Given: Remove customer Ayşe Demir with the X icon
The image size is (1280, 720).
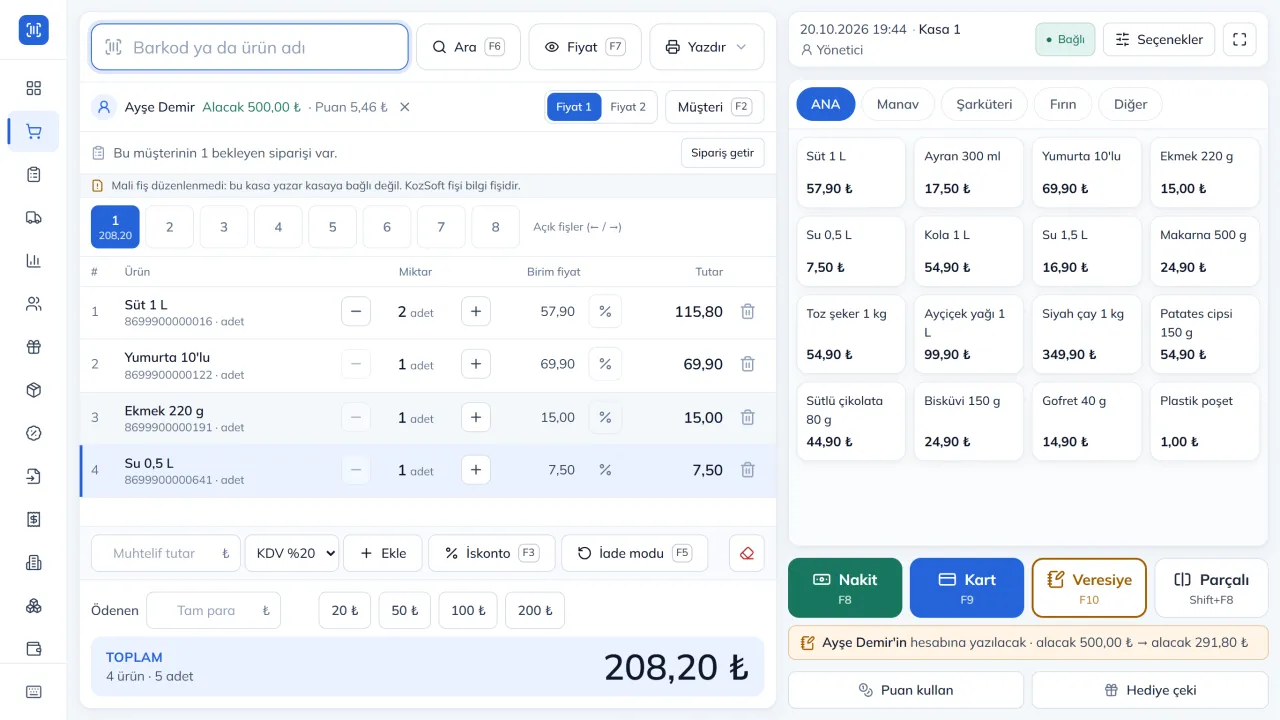Looking at the screenshot, I should pos(405,107).
